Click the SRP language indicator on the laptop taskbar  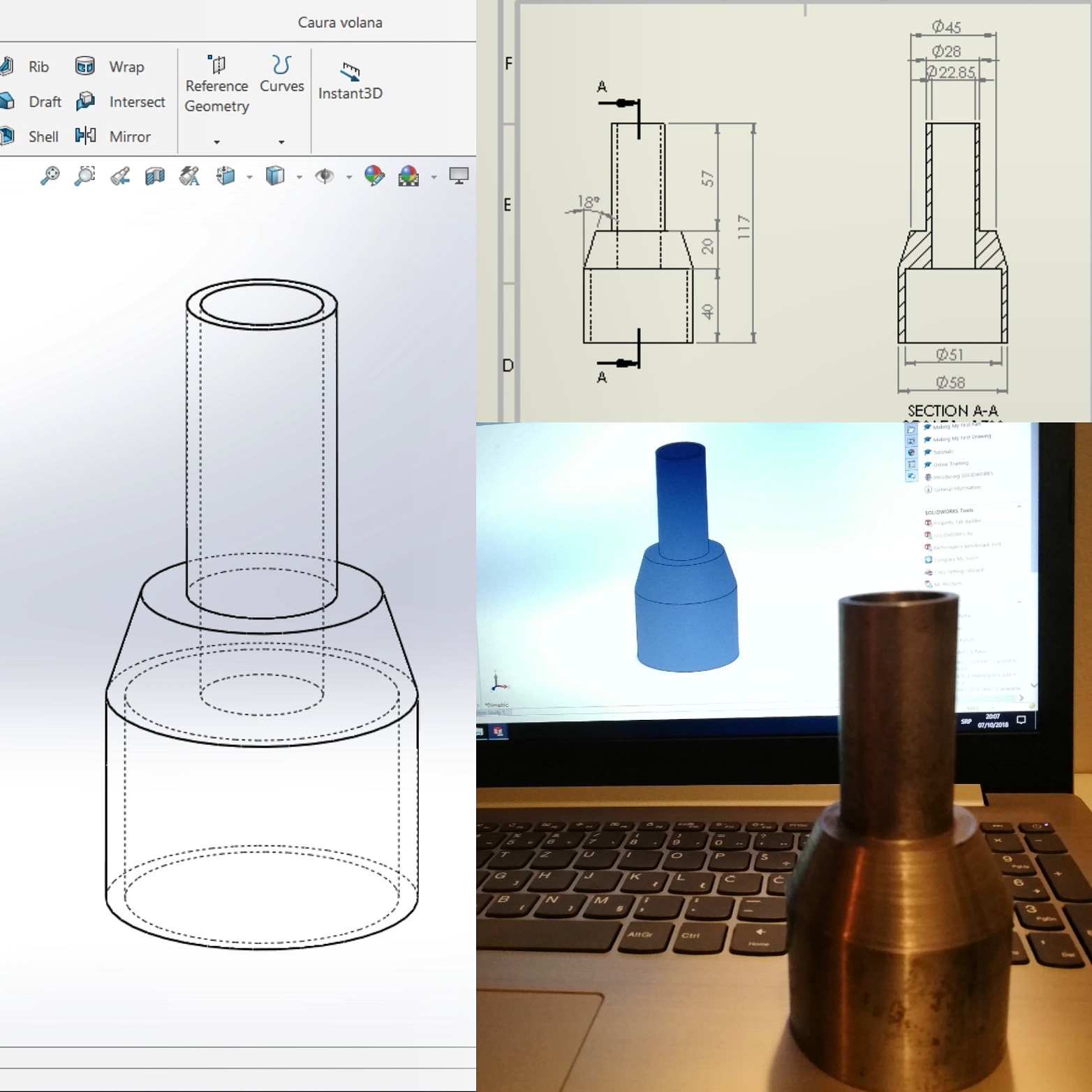pyautogui.click(x=966, y=721)
